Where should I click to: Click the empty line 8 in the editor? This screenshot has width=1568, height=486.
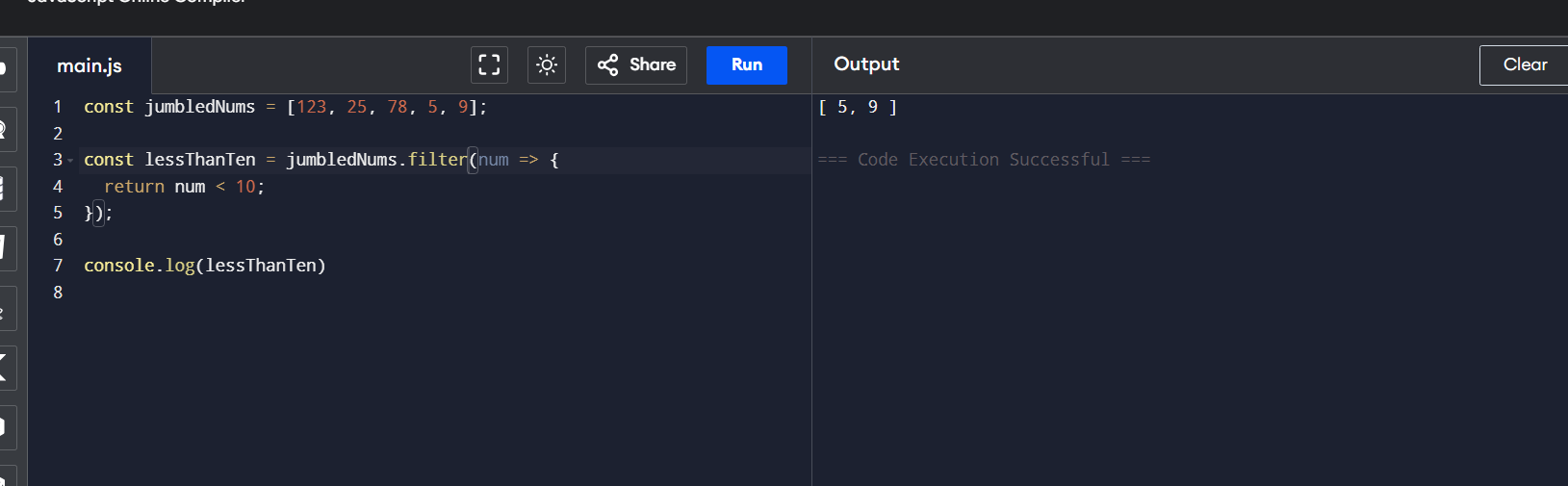click(289, 293)
